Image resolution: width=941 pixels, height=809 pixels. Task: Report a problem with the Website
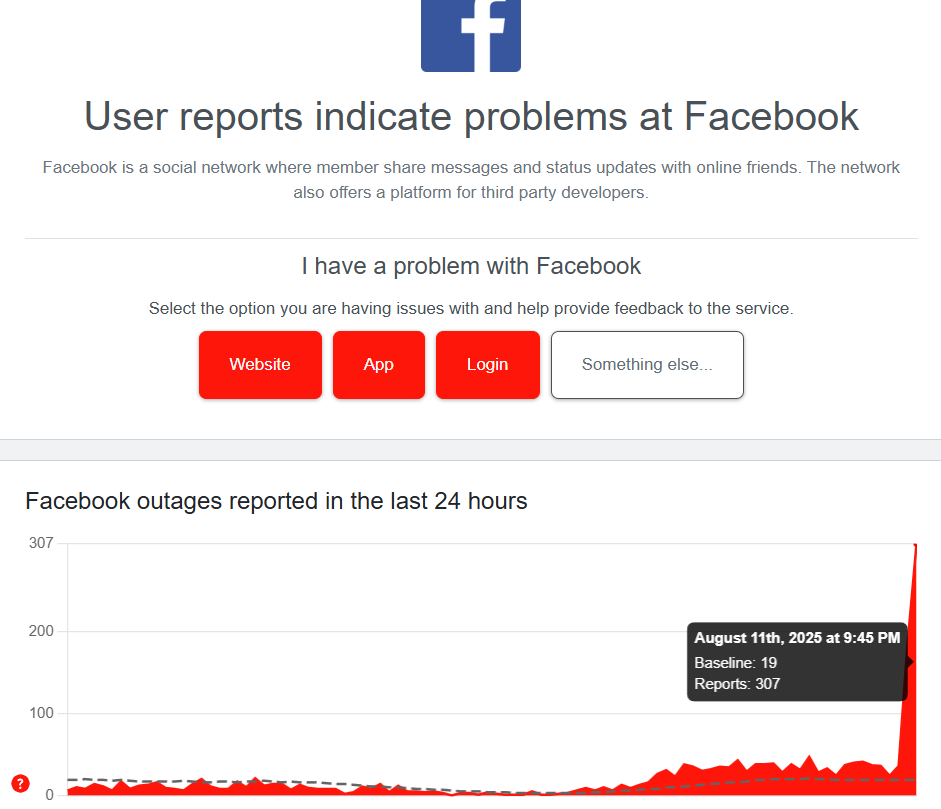click(x=260, y=365)
